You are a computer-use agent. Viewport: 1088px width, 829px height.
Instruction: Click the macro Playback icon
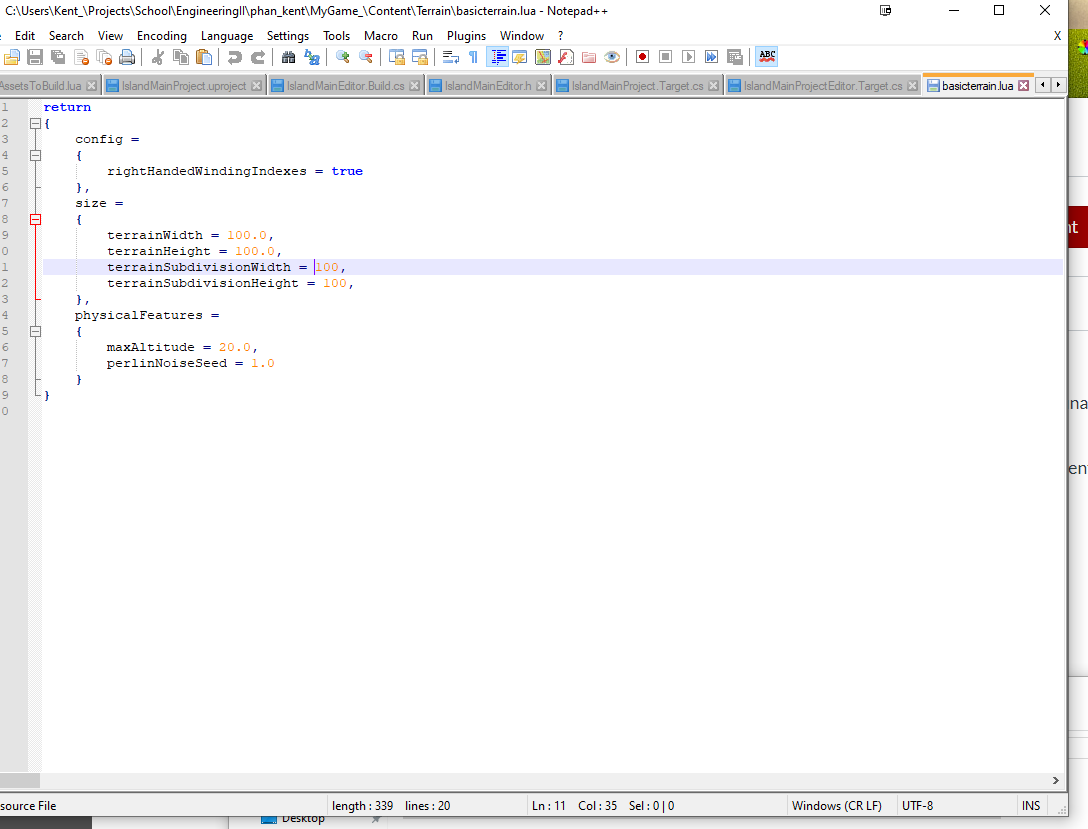point(688,57)
